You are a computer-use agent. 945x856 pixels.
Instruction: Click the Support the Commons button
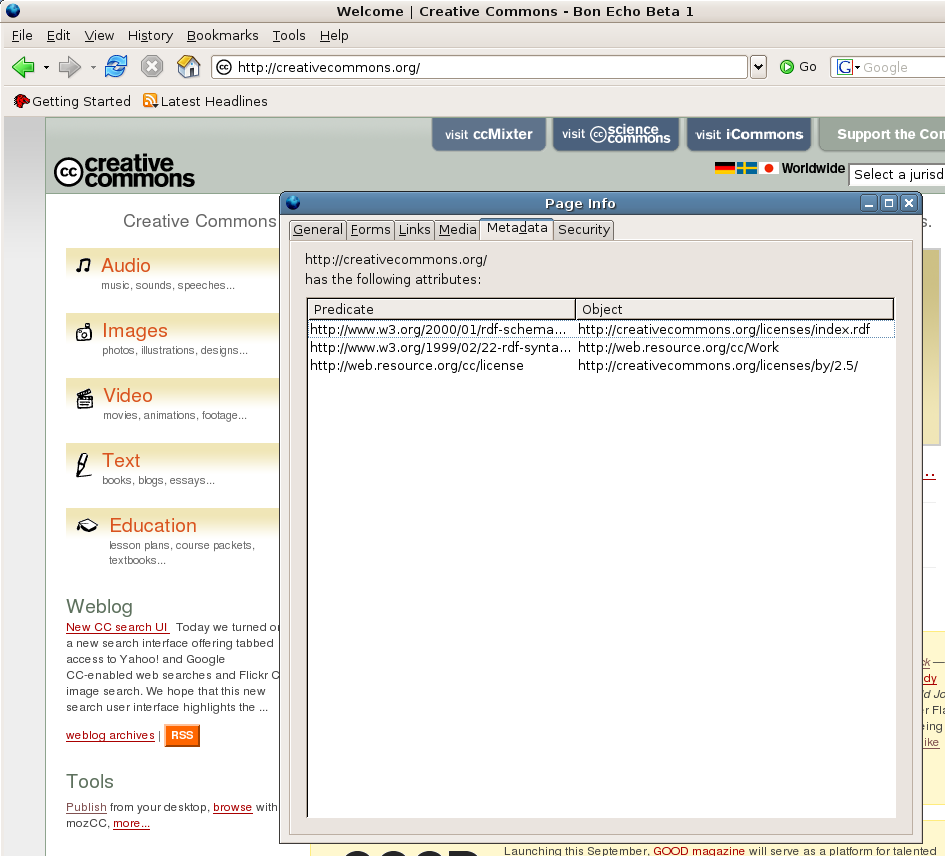tap(883, 134)
